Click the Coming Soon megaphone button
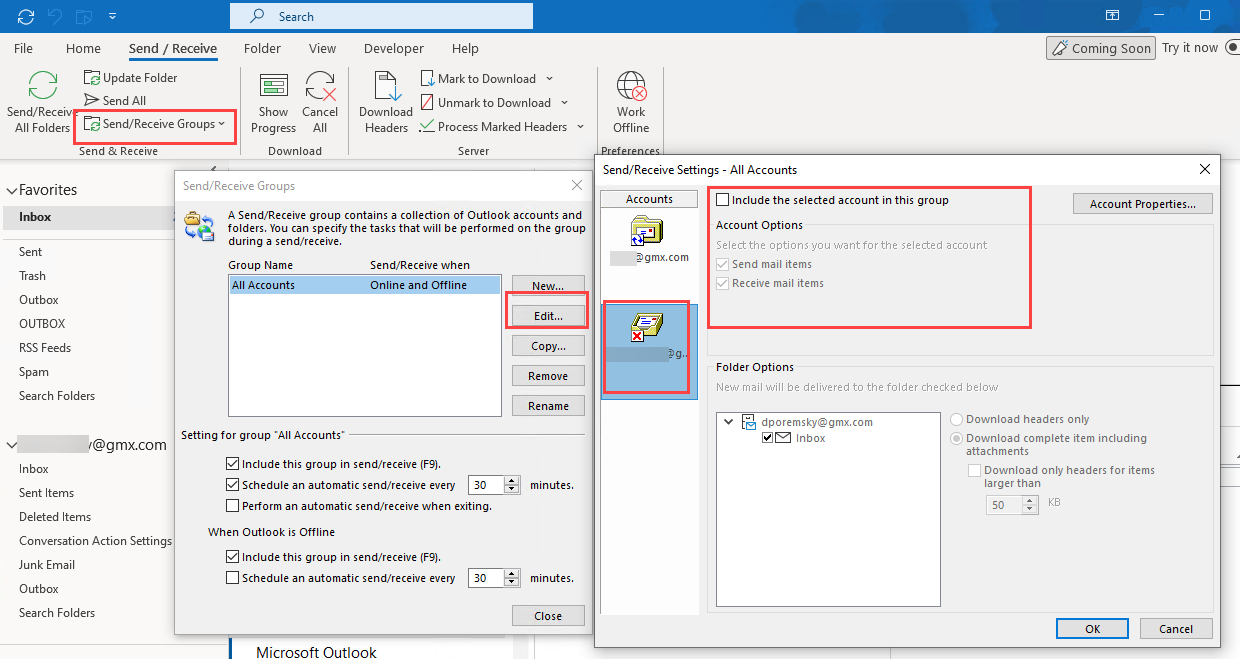The image size is (1240, 659). point(1099,48)
